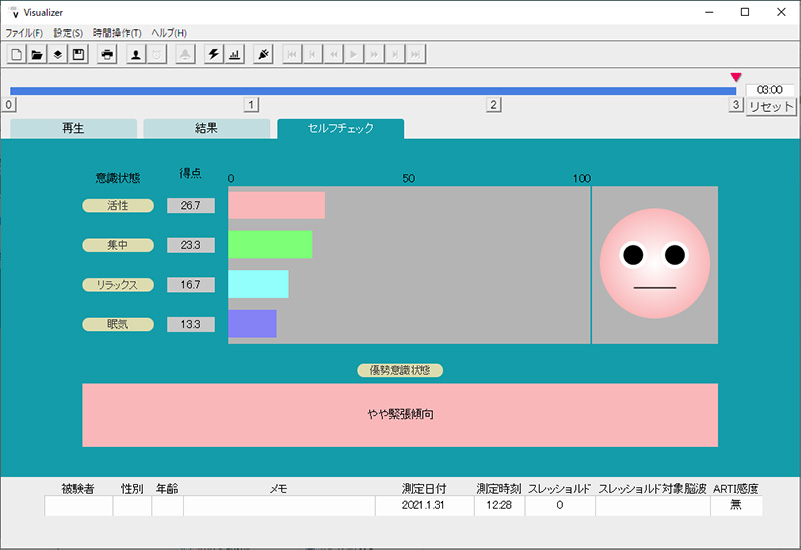The image size is (801, 550).
Task: Jump to end with skip-to-last button
Action: (416, 54)
